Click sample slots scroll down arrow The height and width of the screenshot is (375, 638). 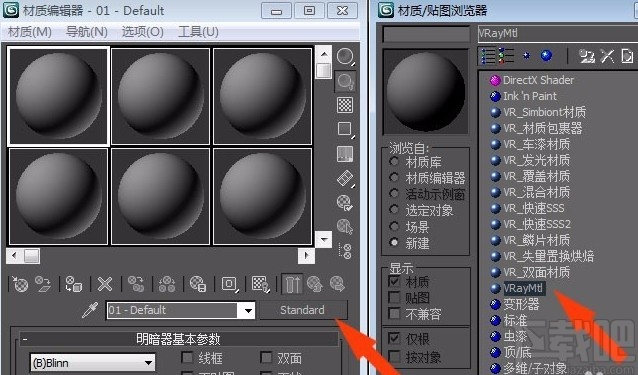point(324,239)
